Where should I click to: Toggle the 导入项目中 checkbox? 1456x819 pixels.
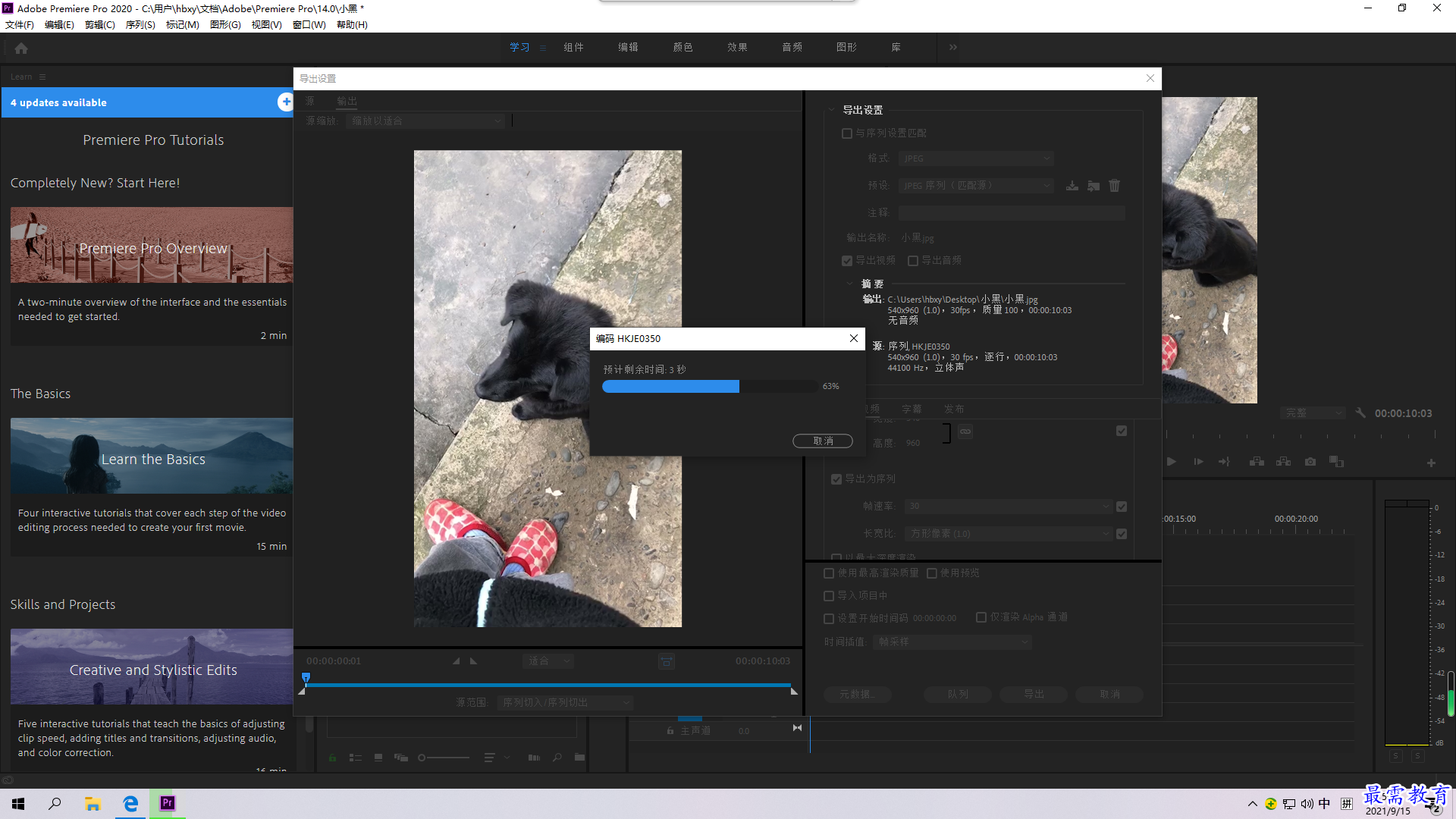tap(829, 596)
